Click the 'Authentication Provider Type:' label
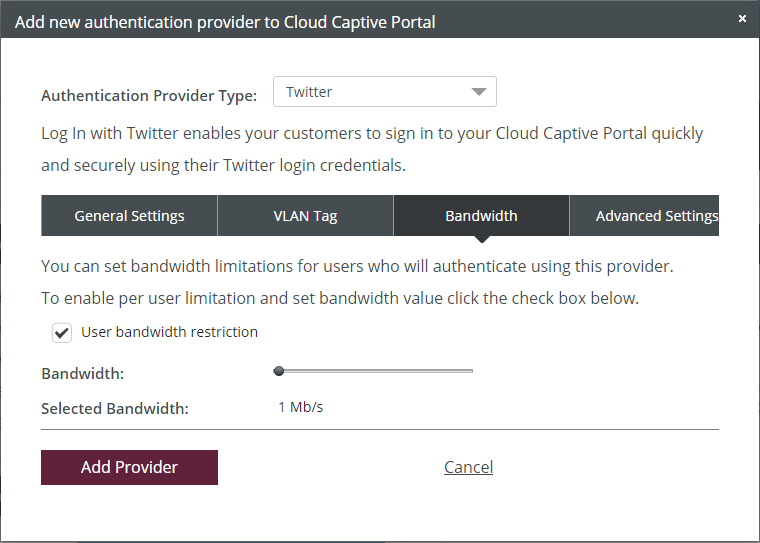The height and width of the screenshot is (543, 760). (149, 96)
